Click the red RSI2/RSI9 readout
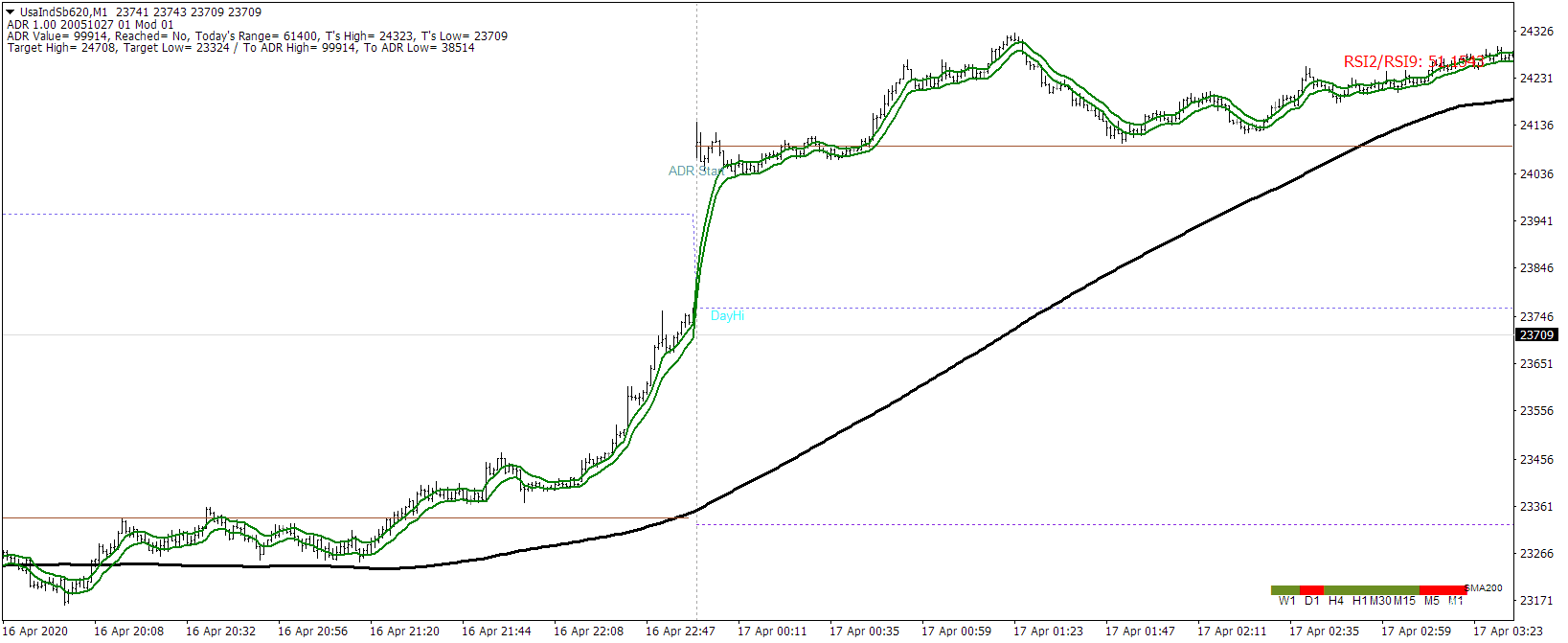The height and width of the screenshot is (643, 1568). (1413, 61)
